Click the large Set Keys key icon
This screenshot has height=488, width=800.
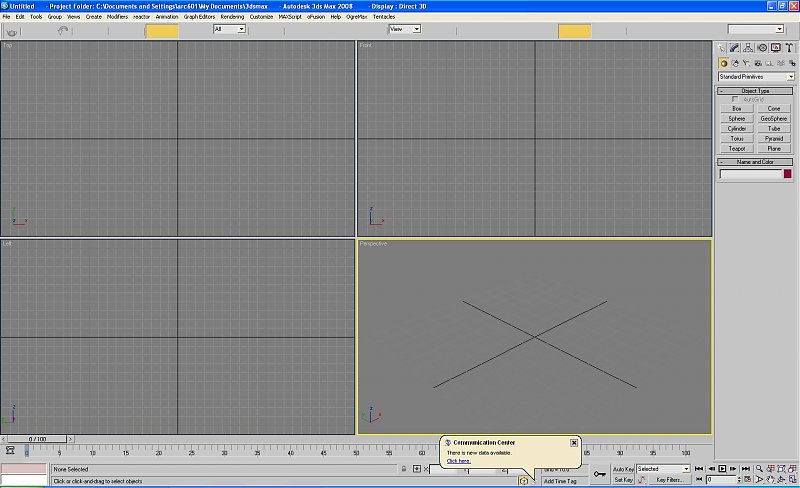click(600, 474)
